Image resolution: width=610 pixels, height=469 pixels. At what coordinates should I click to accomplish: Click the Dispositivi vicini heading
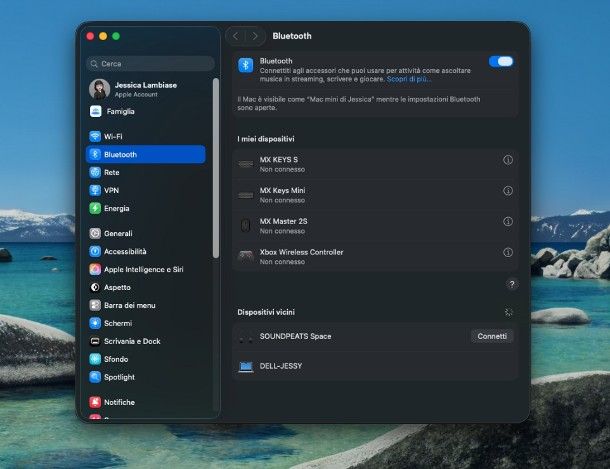(266, 312)
